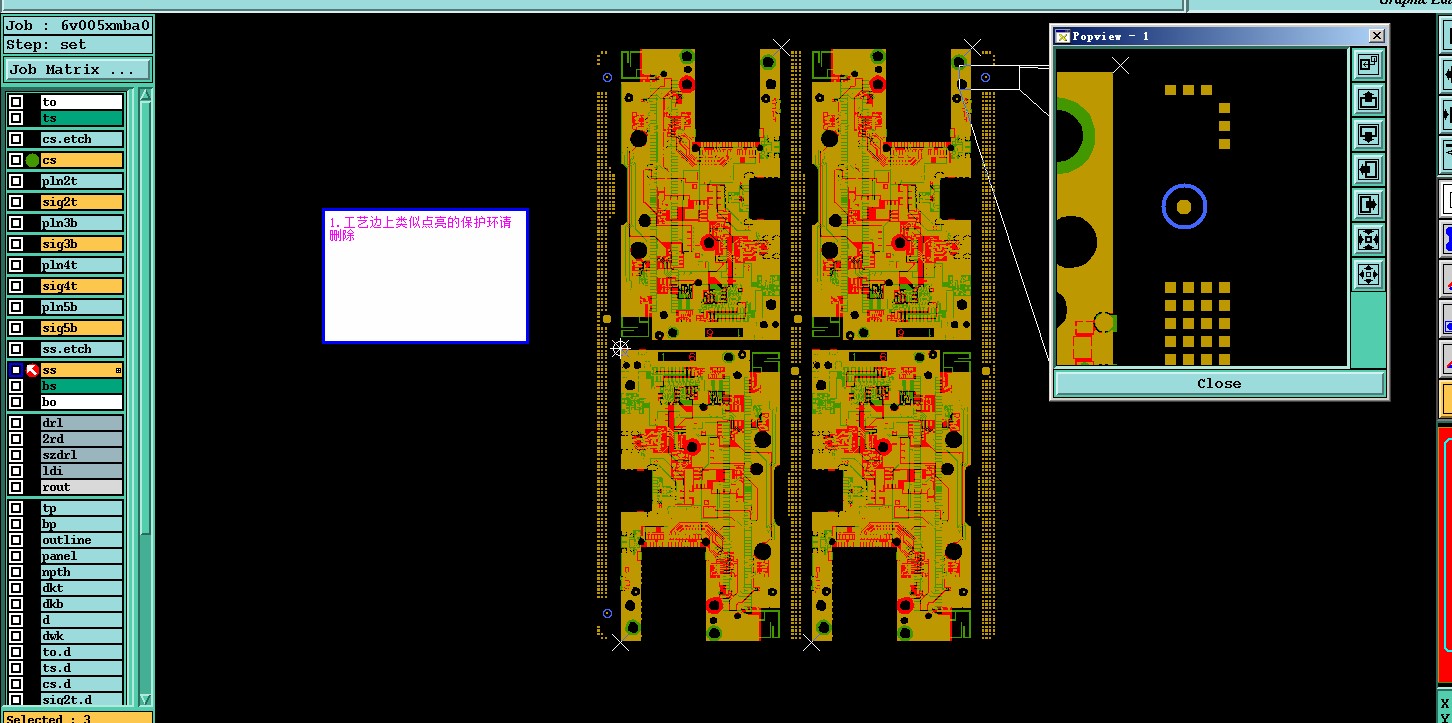Pan the Popview right

[1368, 204]
